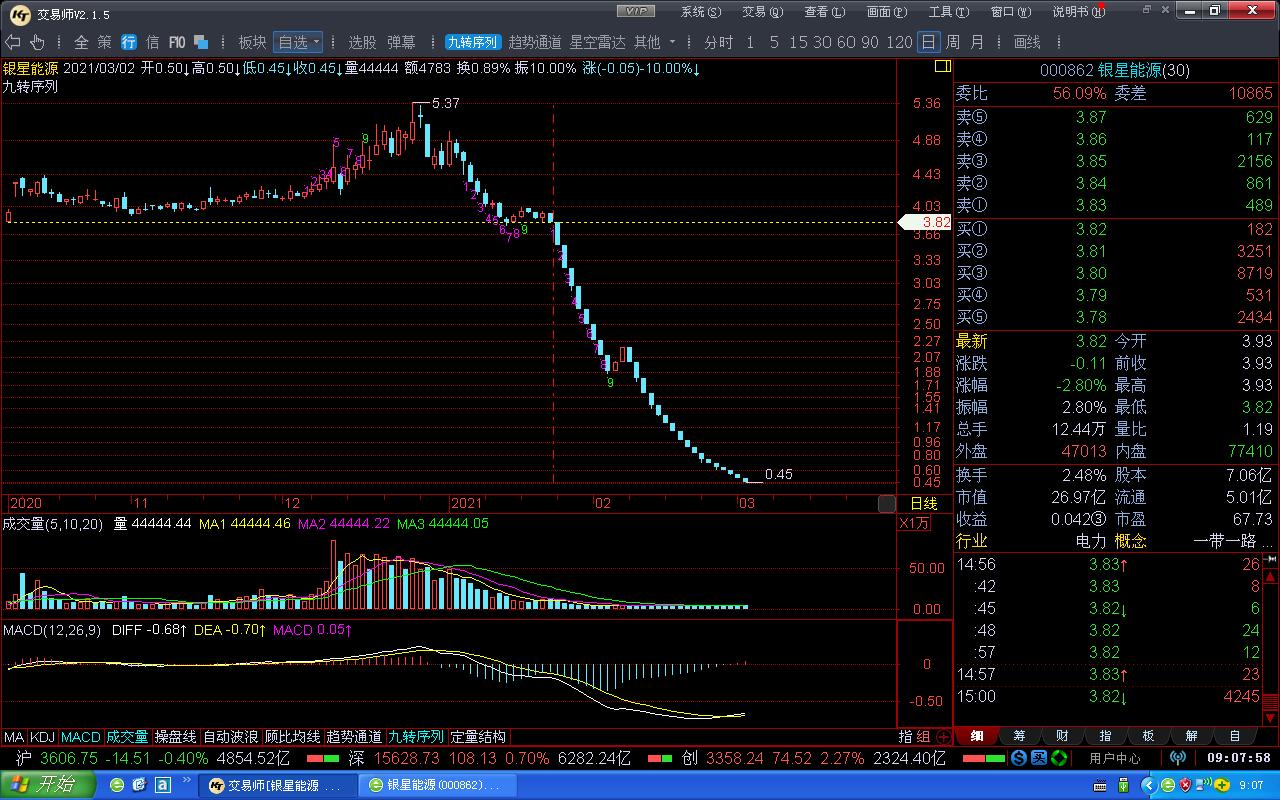Click the 选股 stock picker button
Screen dimensions: 1280x800
point(362,42)
